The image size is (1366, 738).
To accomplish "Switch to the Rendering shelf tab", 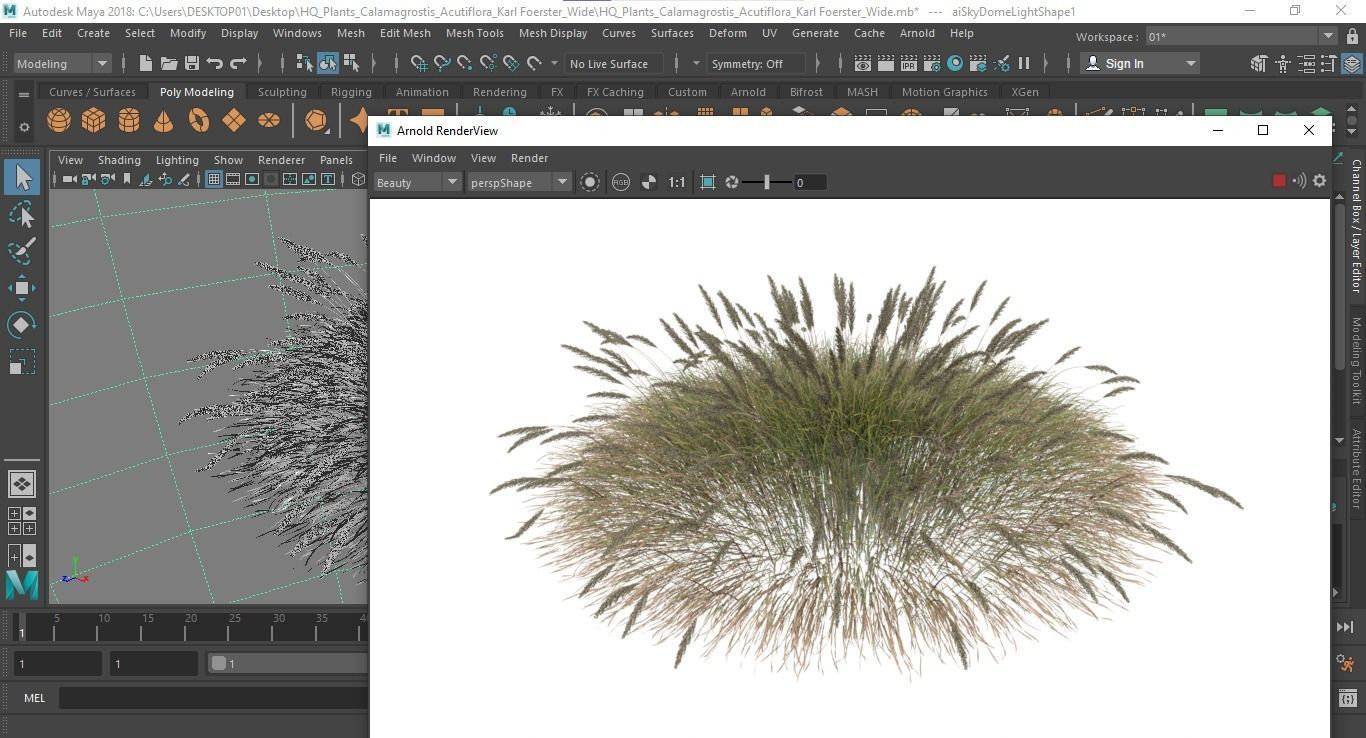I will click(499, 92).
